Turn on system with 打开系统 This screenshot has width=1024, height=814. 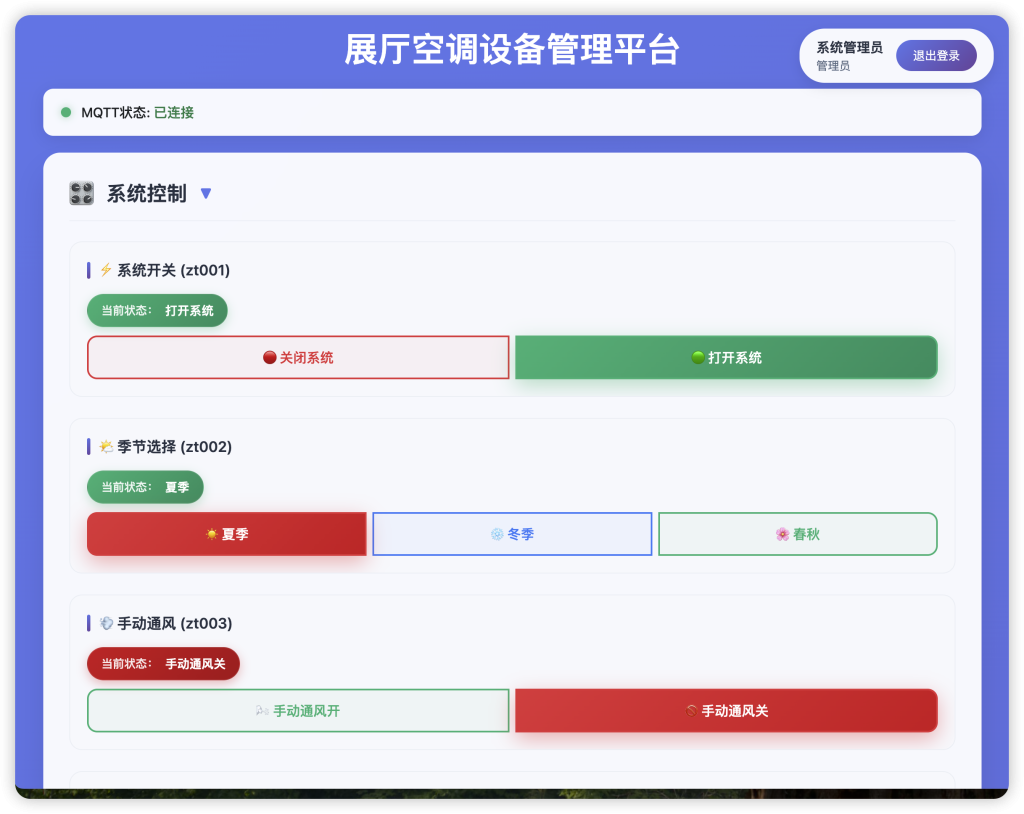pos(726,357)
